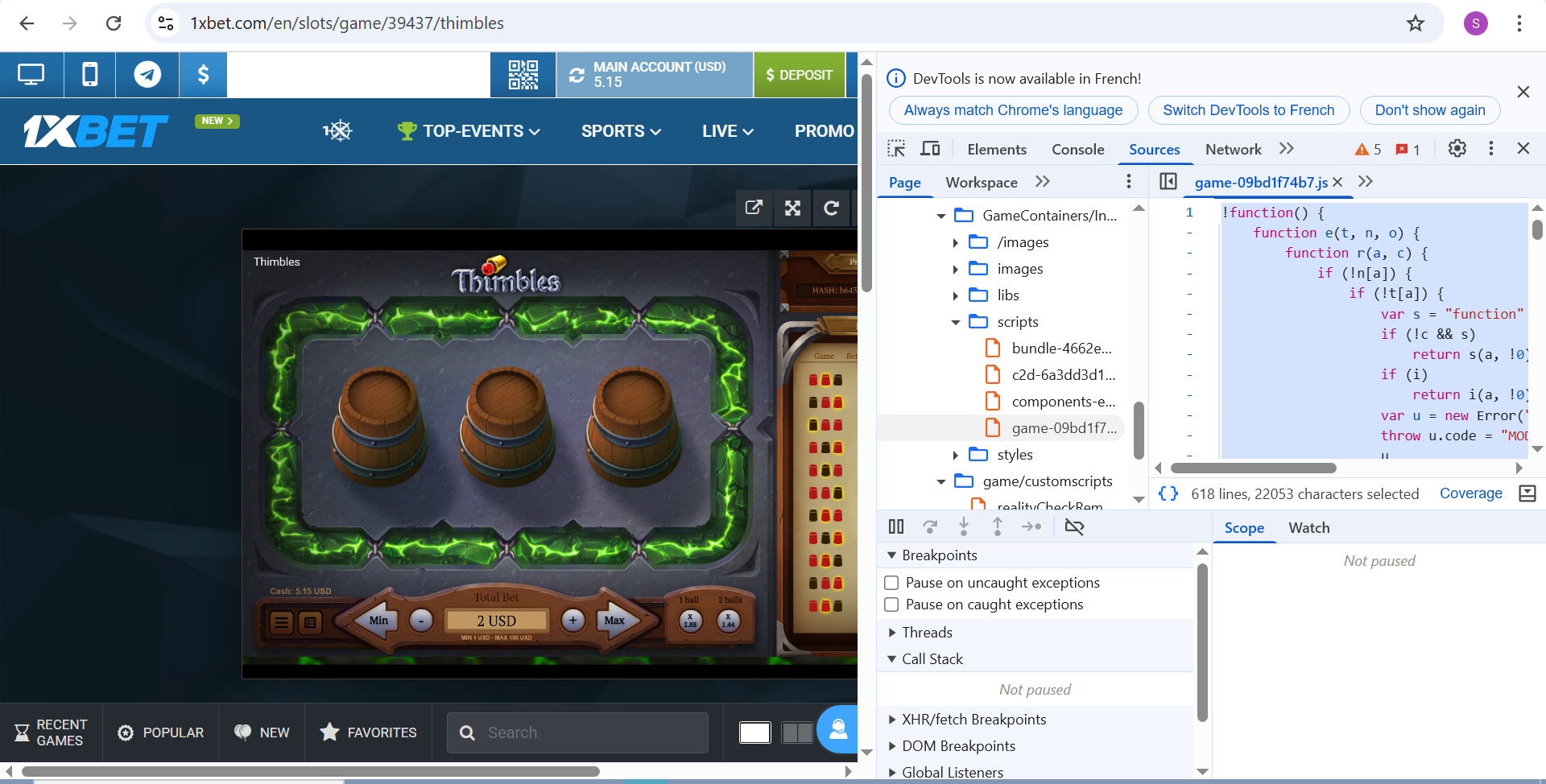Click the Min bet arrow

click(375, 620)
